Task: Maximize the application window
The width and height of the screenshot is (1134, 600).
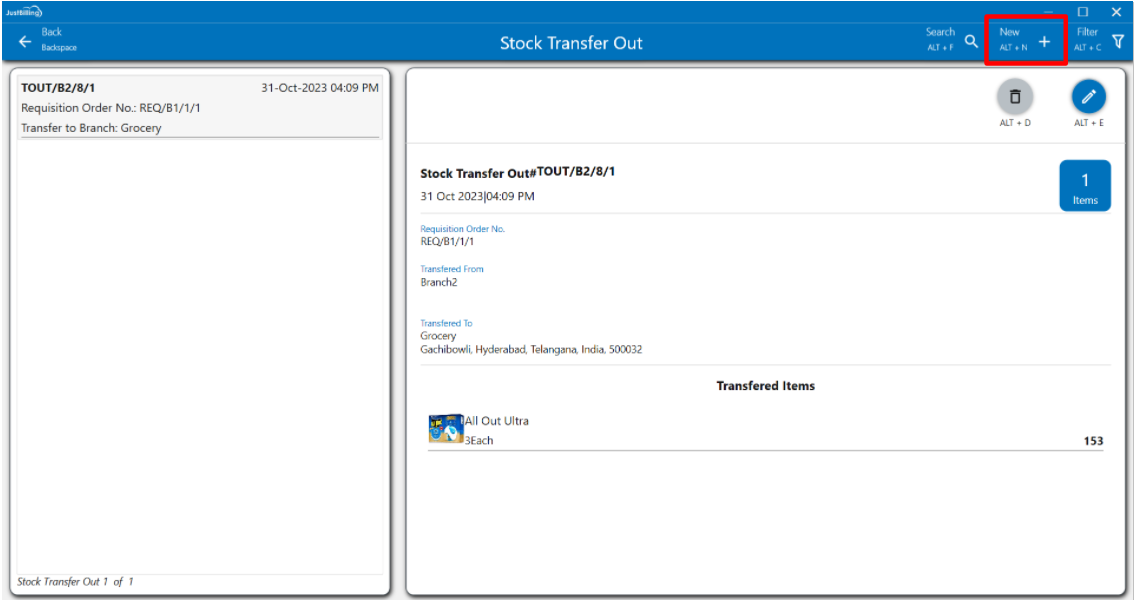Action: [1083, 11]
